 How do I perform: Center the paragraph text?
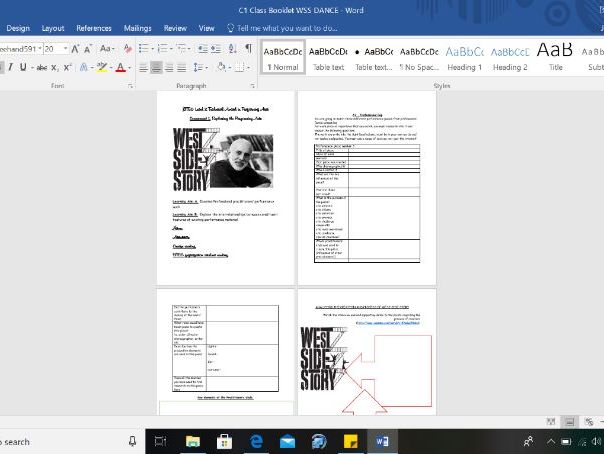(x=156, y=68)
